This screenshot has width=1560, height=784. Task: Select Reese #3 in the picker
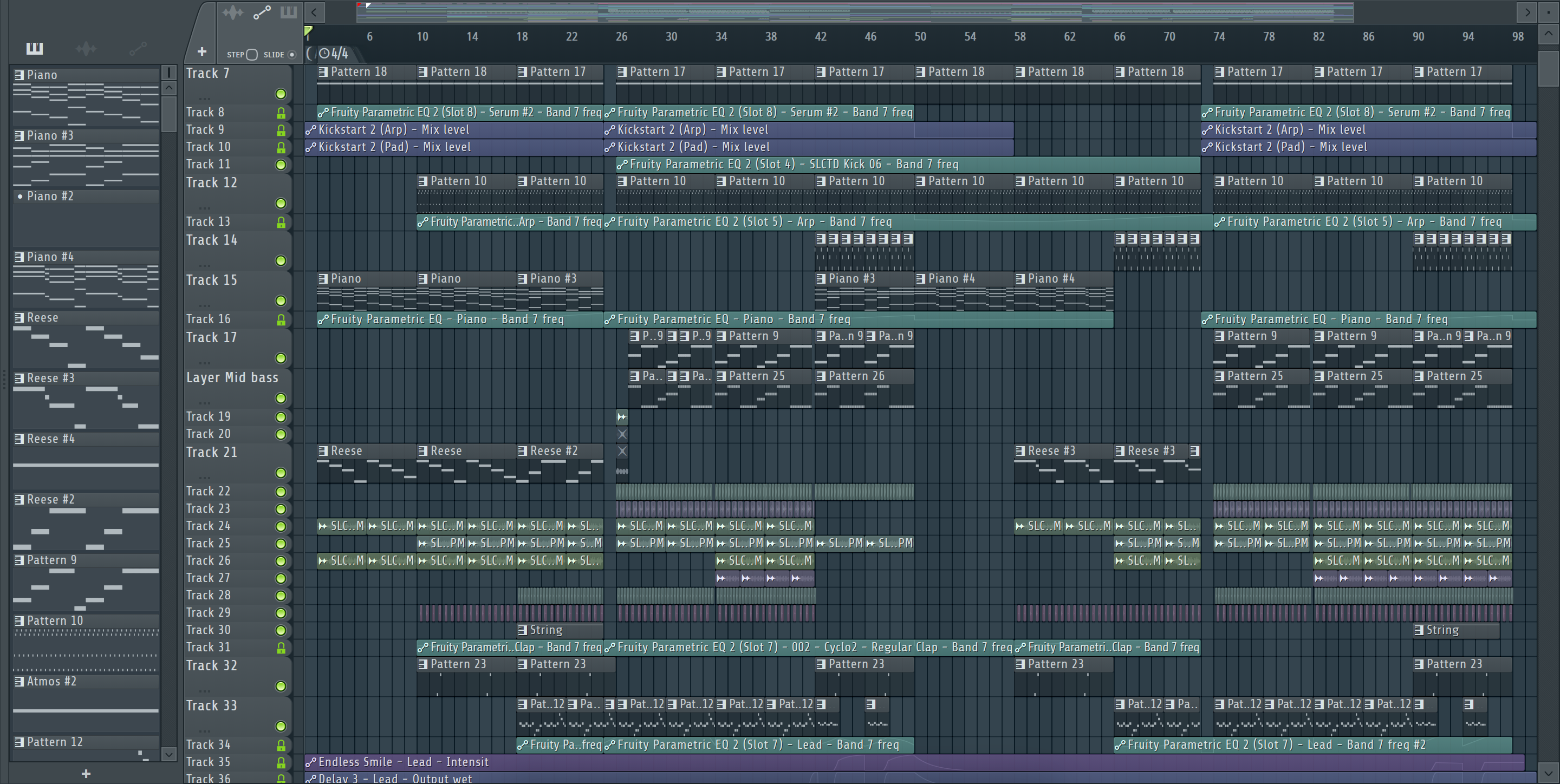(86, 378)
